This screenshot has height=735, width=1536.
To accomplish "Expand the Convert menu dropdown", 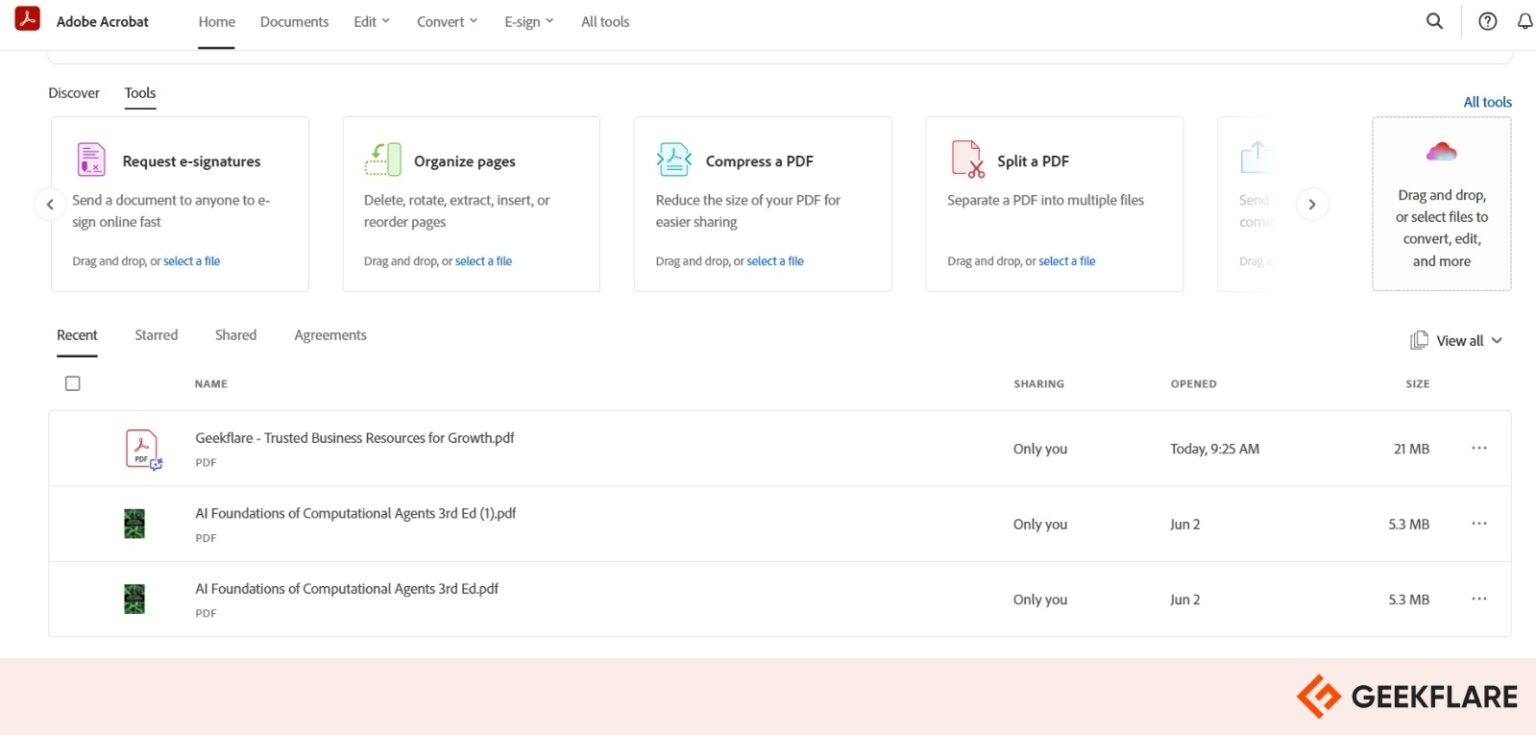I will [x=447, y=21].
